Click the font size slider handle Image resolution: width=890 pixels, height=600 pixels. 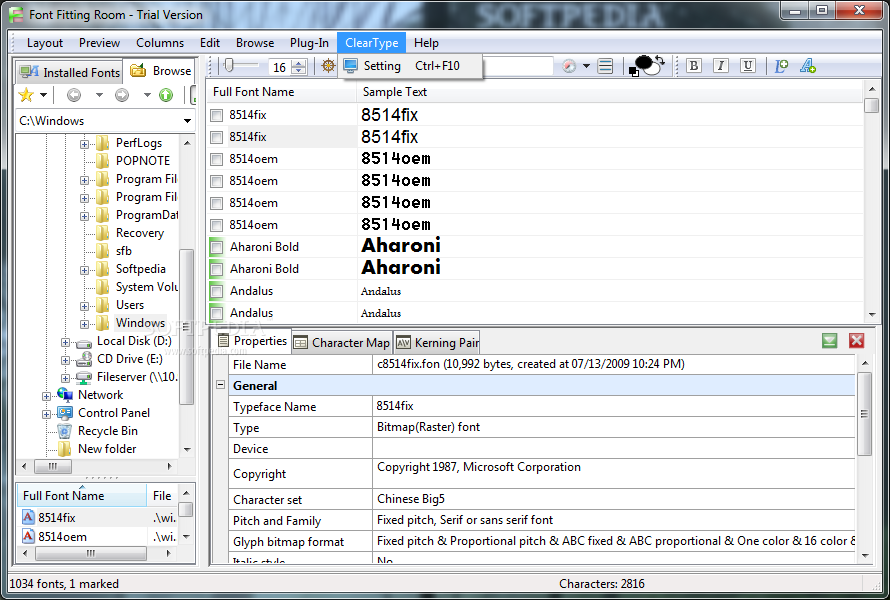click(229, 65)
